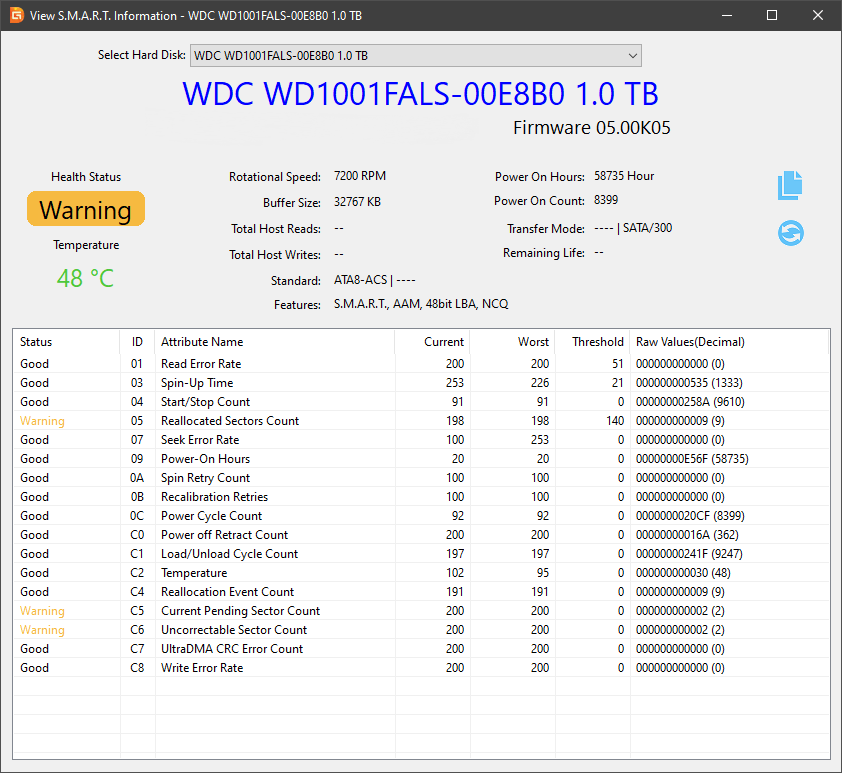Select the Reallocated Sectors Count row

tap(421, 421)
